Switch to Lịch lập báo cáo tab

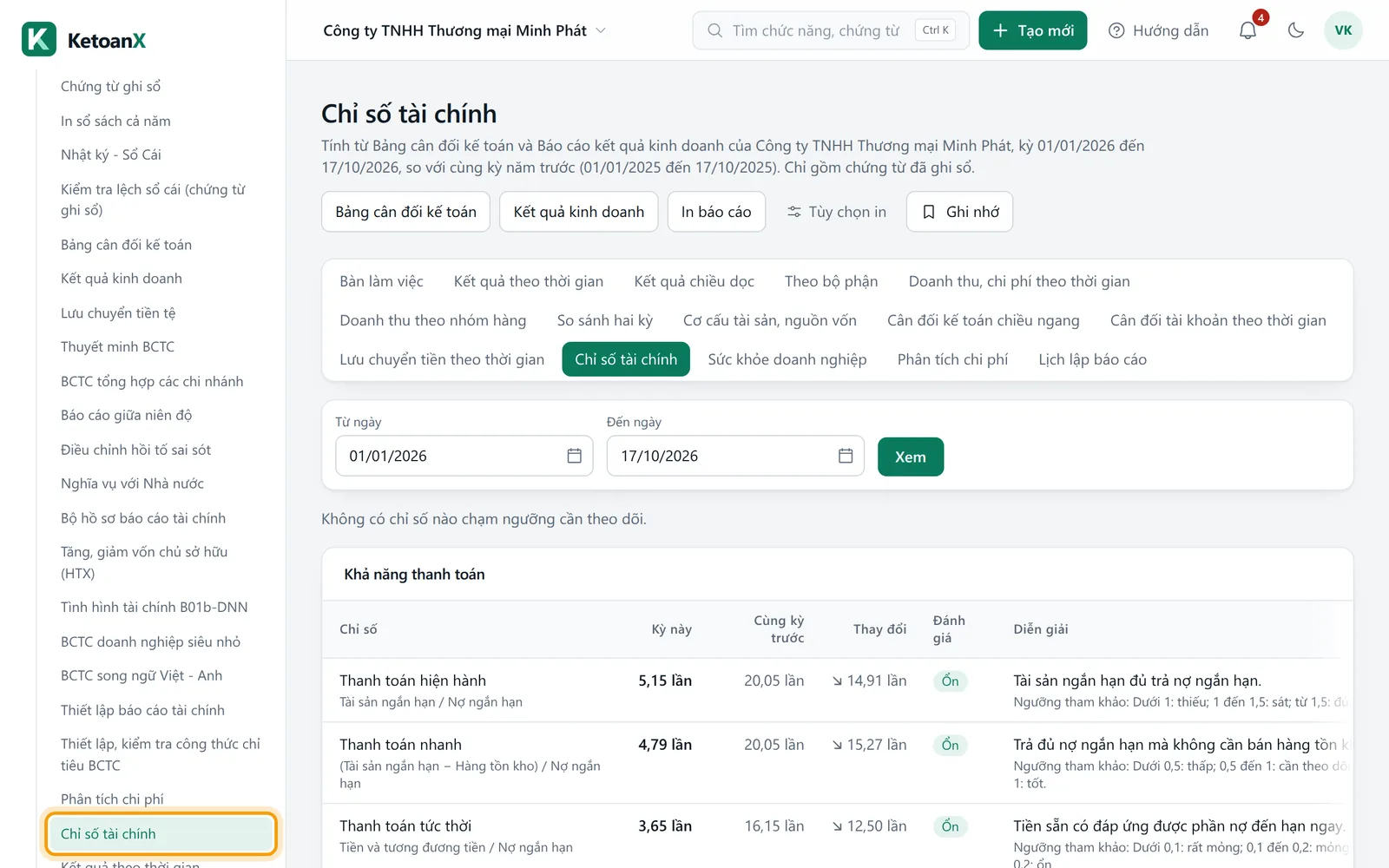(1092, 359)
